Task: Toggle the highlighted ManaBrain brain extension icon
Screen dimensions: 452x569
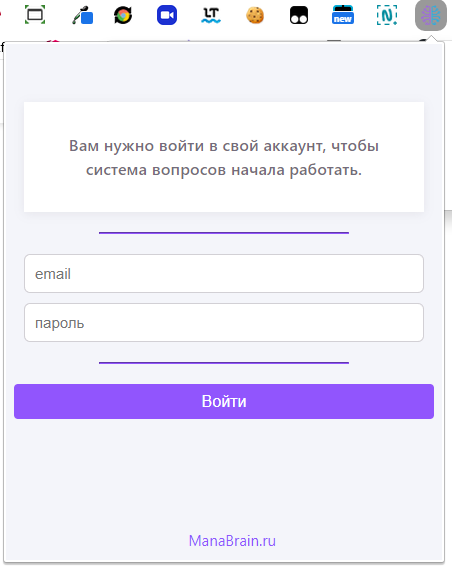Action: pos(431,15)
